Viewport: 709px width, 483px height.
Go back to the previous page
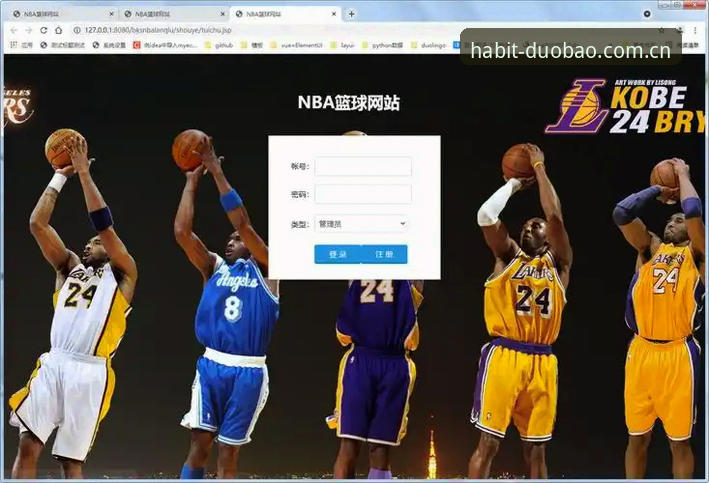click(x=14, y=30)
